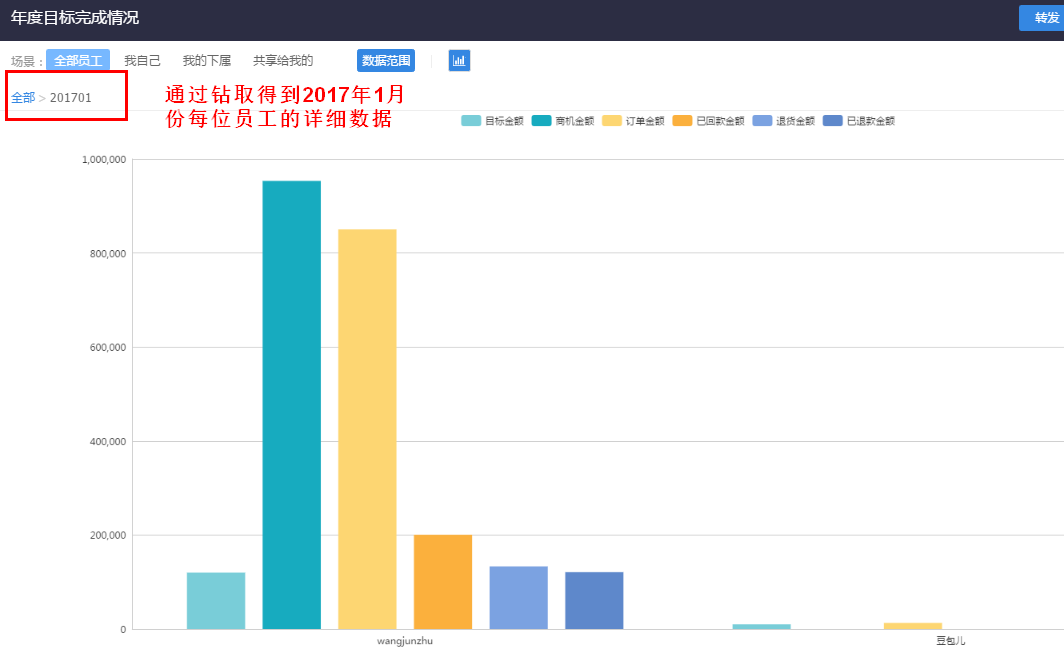Select the 全部员工 scene tab

point(78,61)
